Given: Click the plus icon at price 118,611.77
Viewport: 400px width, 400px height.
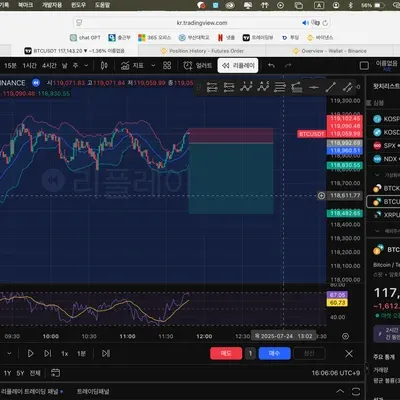Looking at the screenshot, I should click(321, 196).
